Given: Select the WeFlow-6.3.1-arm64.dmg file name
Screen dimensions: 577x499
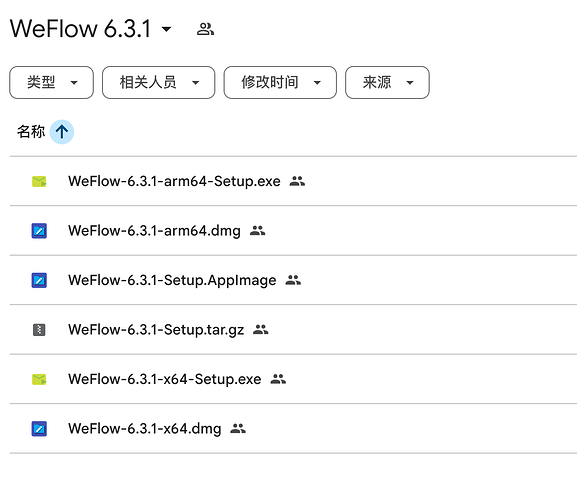Looking at the screenshot, I should coord(154,231).
